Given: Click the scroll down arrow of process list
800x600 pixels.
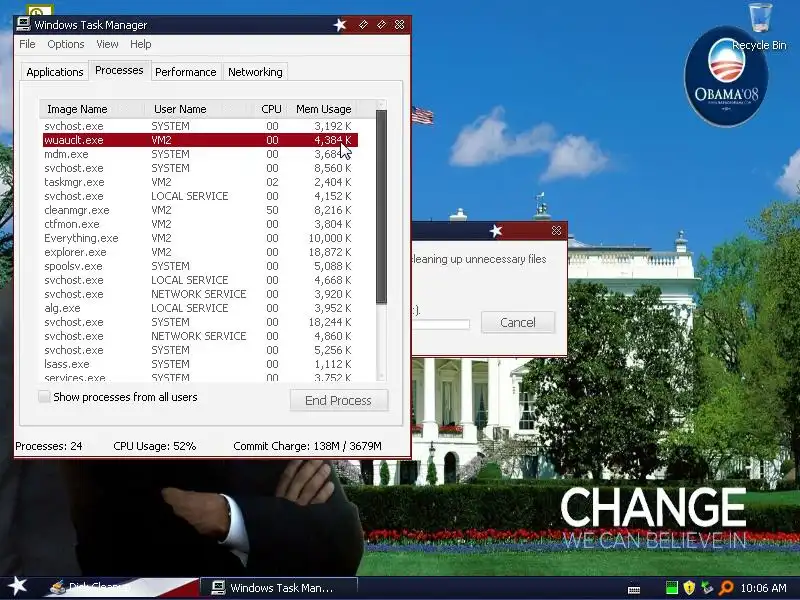Looking at the screenshot, I should pyautogui.click(x=381, y=376).
